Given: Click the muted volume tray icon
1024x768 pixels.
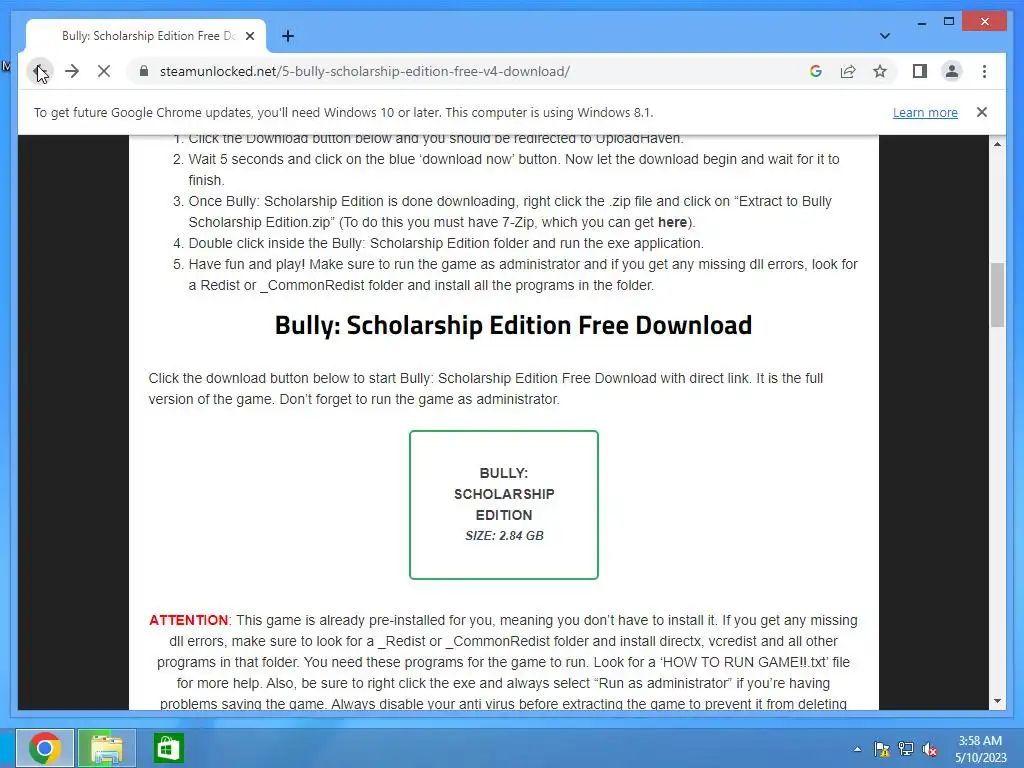Looking at the screenshot, I should click(930, 749).
